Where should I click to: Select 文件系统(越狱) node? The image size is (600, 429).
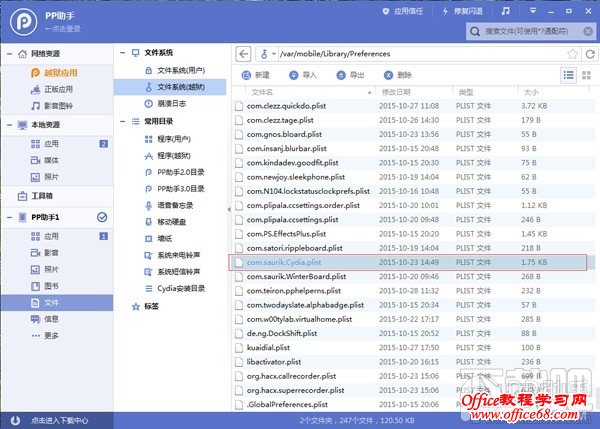click(x=170, y=87)
